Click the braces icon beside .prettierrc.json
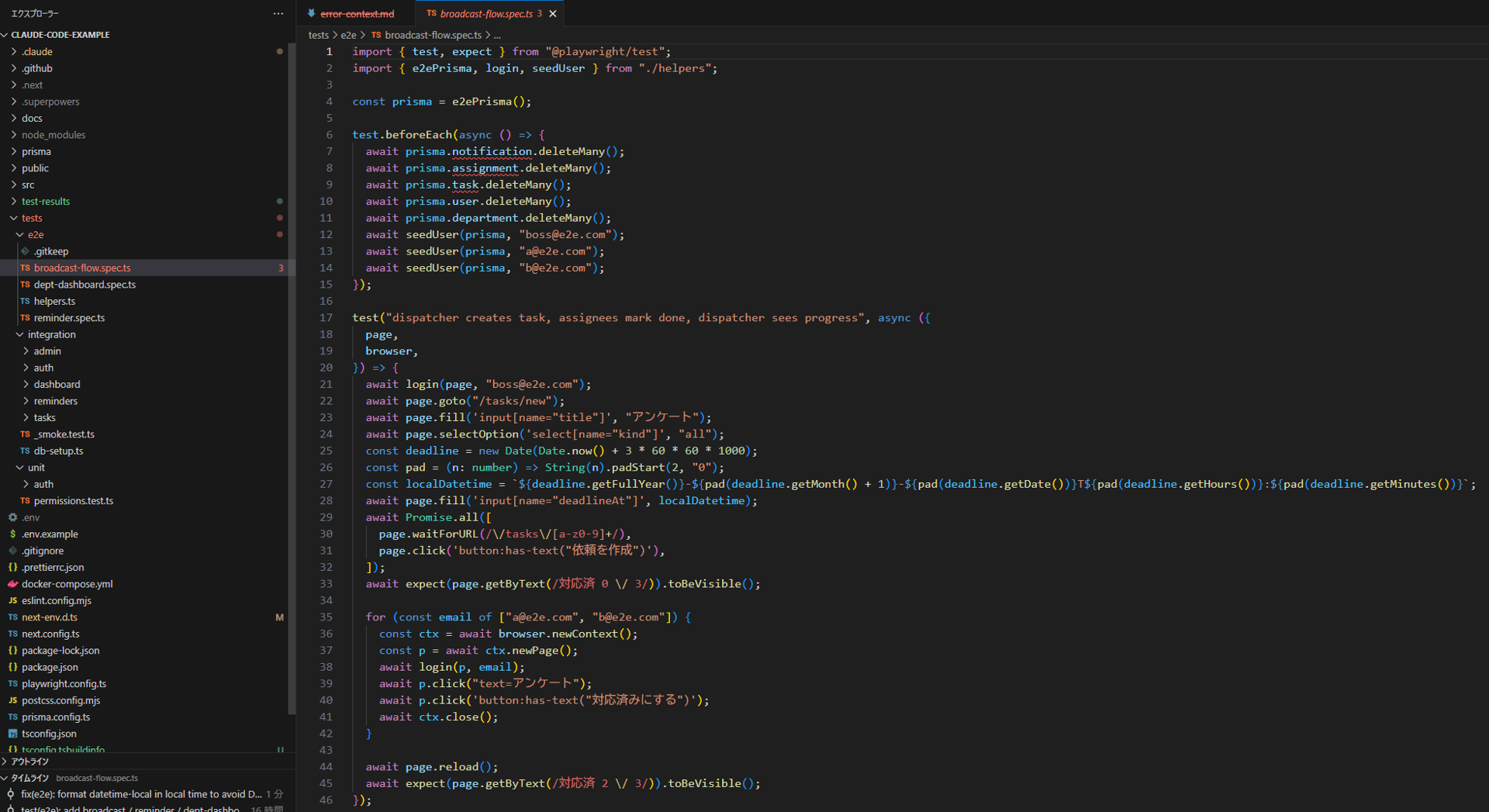The height and width of the screenshot is (812, 1489). pyautogui.click(x=12, y=568)
